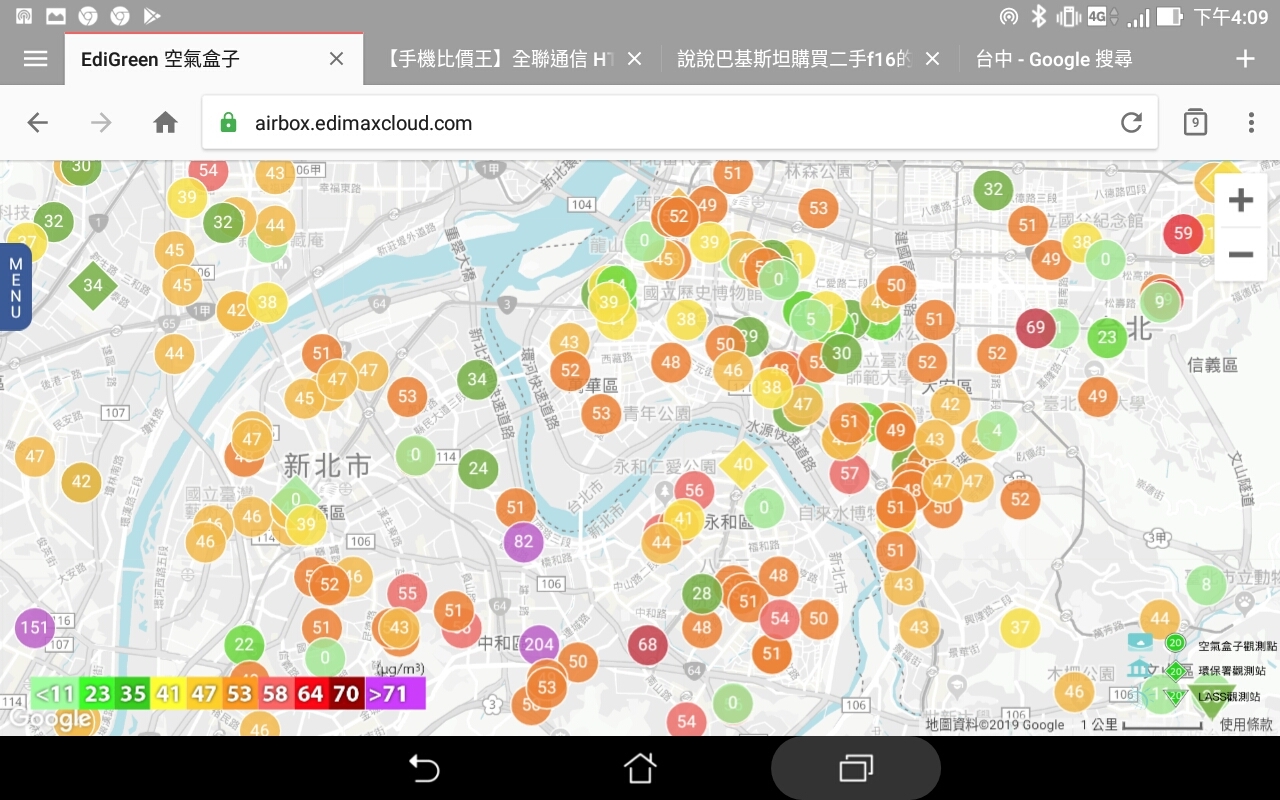Click the 環保署觀測站 legend label
This screenshot has height=800, width=1280.
coord(1232,671)
